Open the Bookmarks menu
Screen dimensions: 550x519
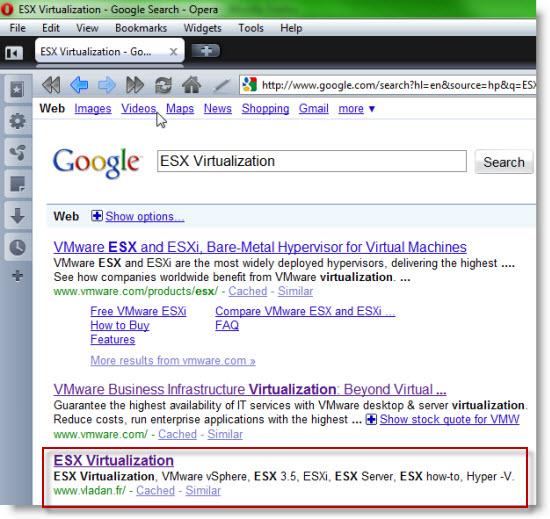(141, 28)
